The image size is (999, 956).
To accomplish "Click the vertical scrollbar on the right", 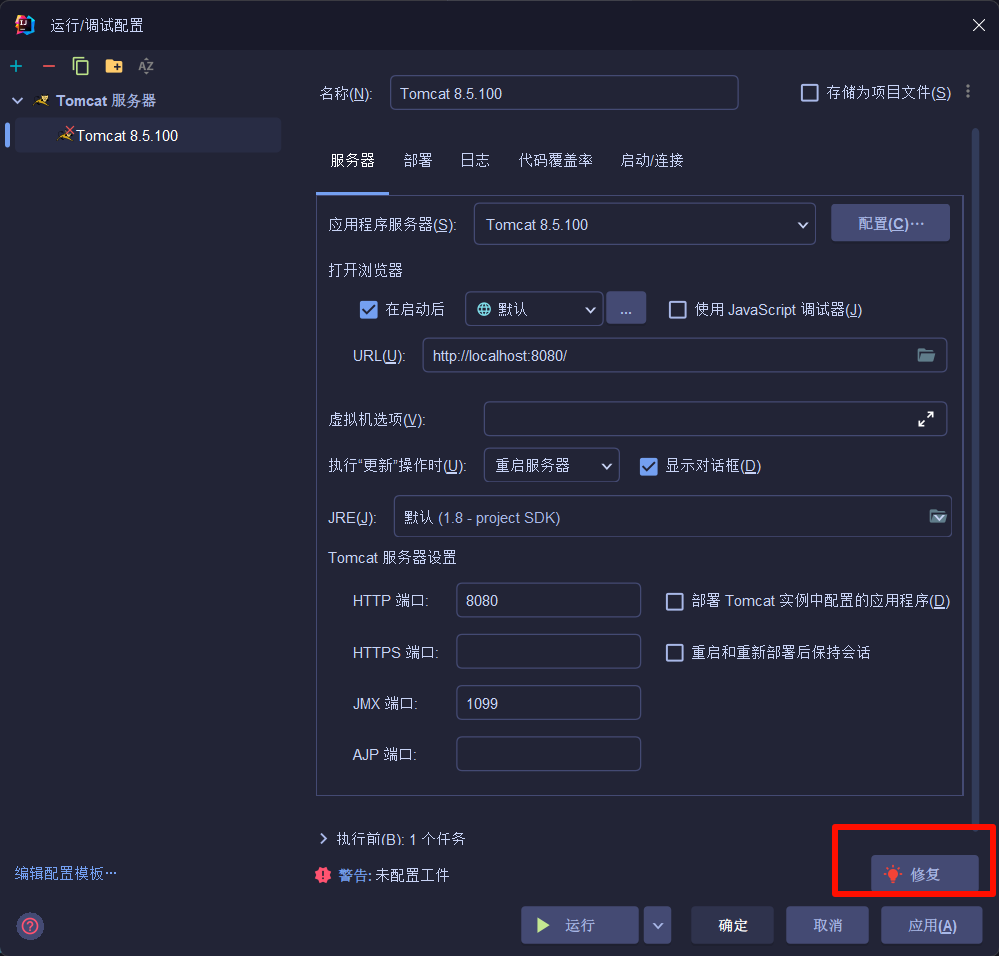I will (975, 478).
